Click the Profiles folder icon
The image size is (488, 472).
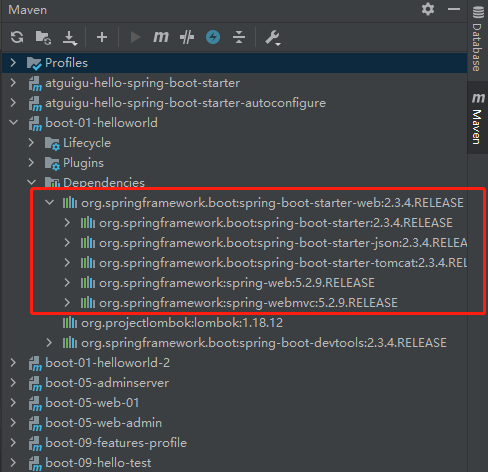coord(34,63)
